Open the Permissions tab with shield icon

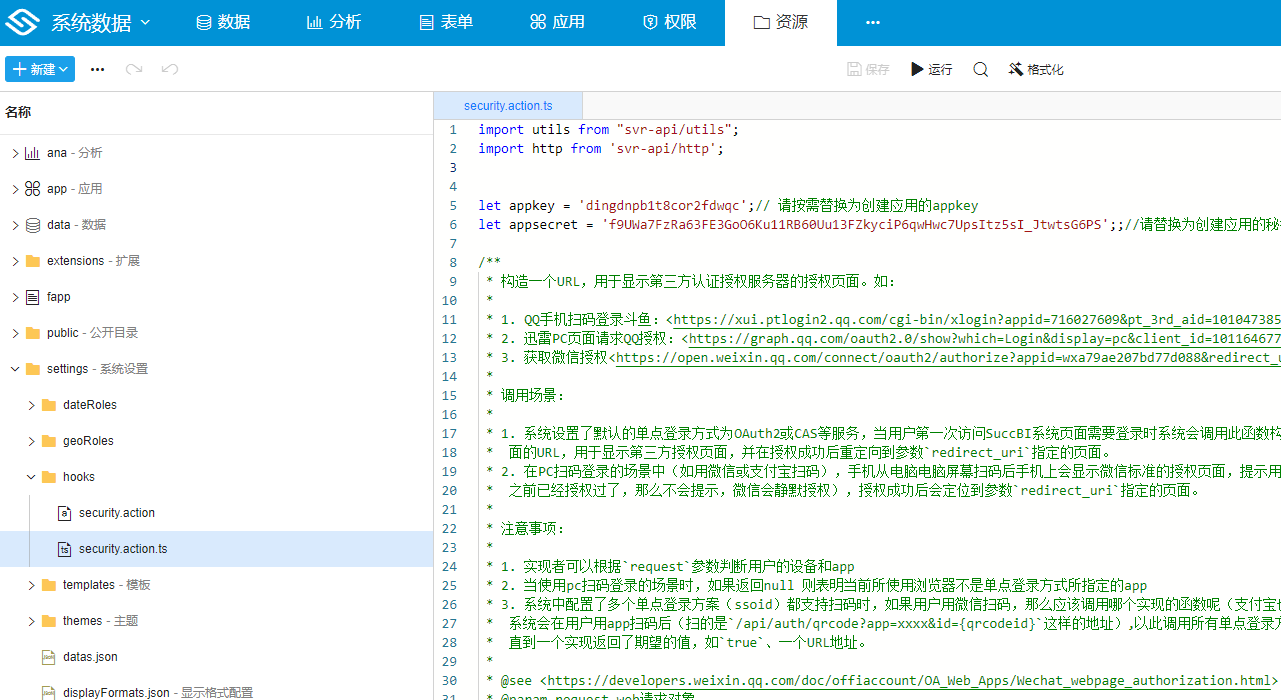click(669, 22)
